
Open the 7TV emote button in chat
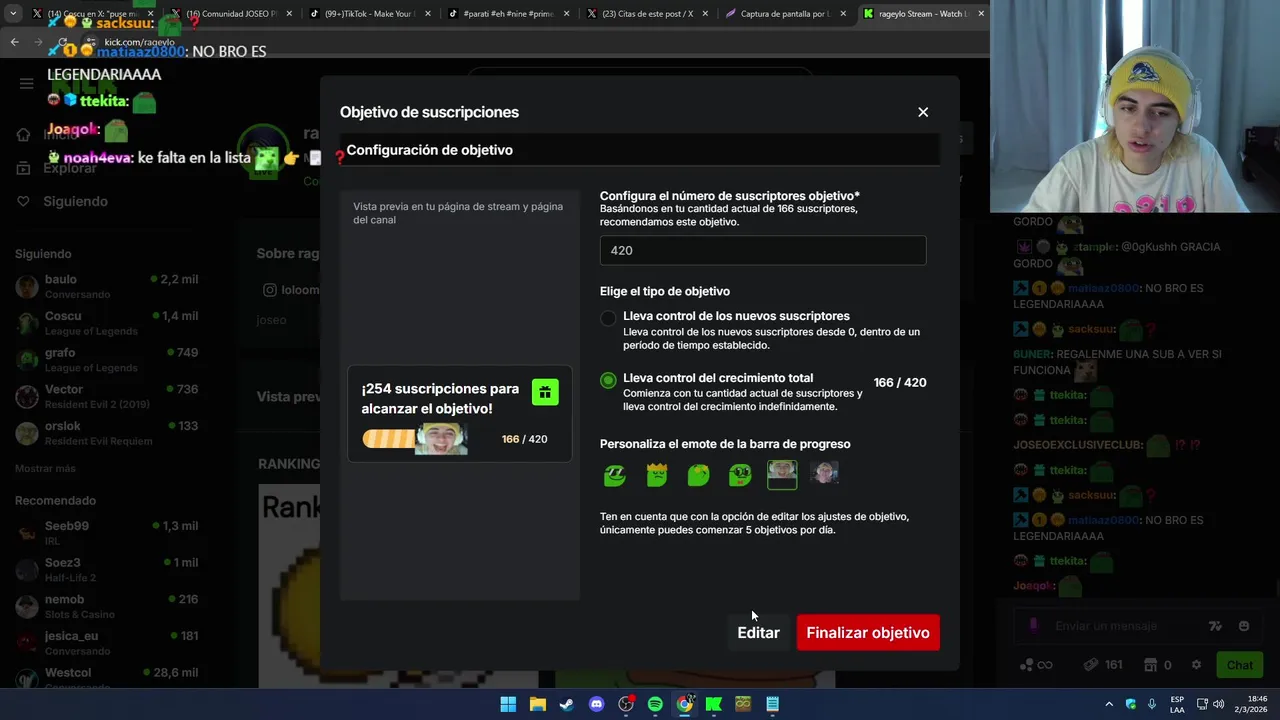coord(1215,626)
